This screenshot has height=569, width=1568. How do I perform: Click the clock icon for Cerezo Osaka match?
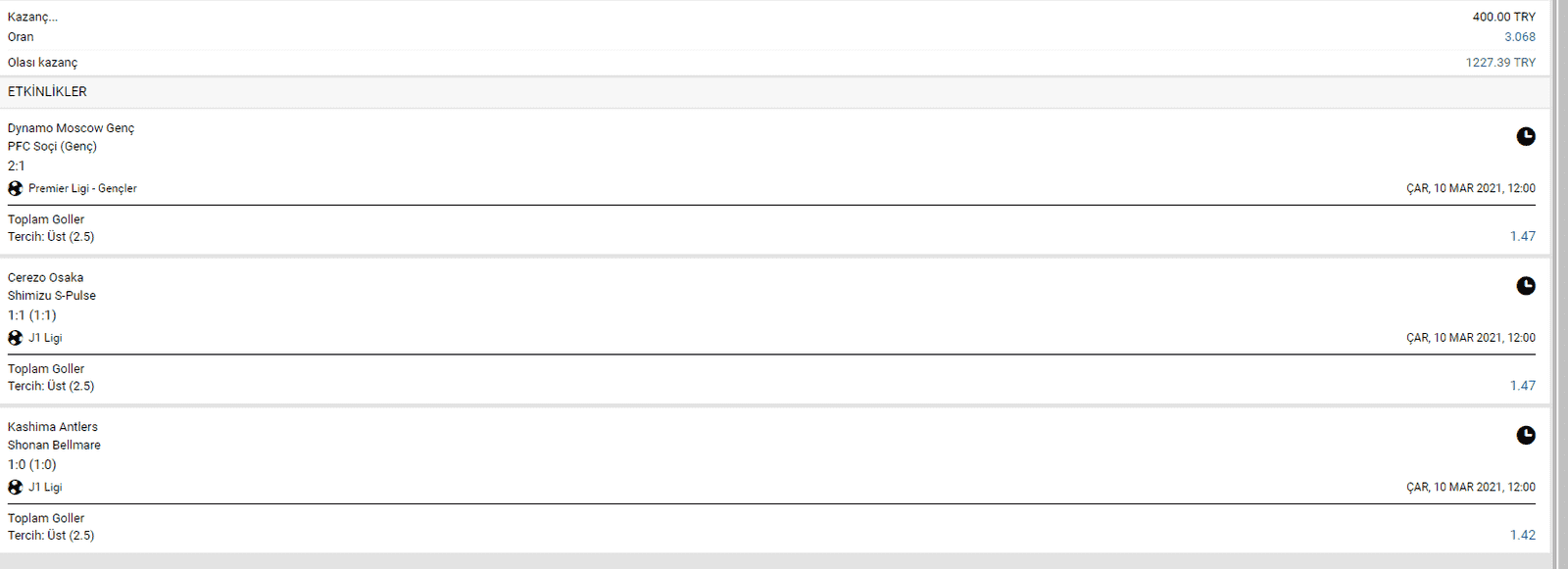1526,286
